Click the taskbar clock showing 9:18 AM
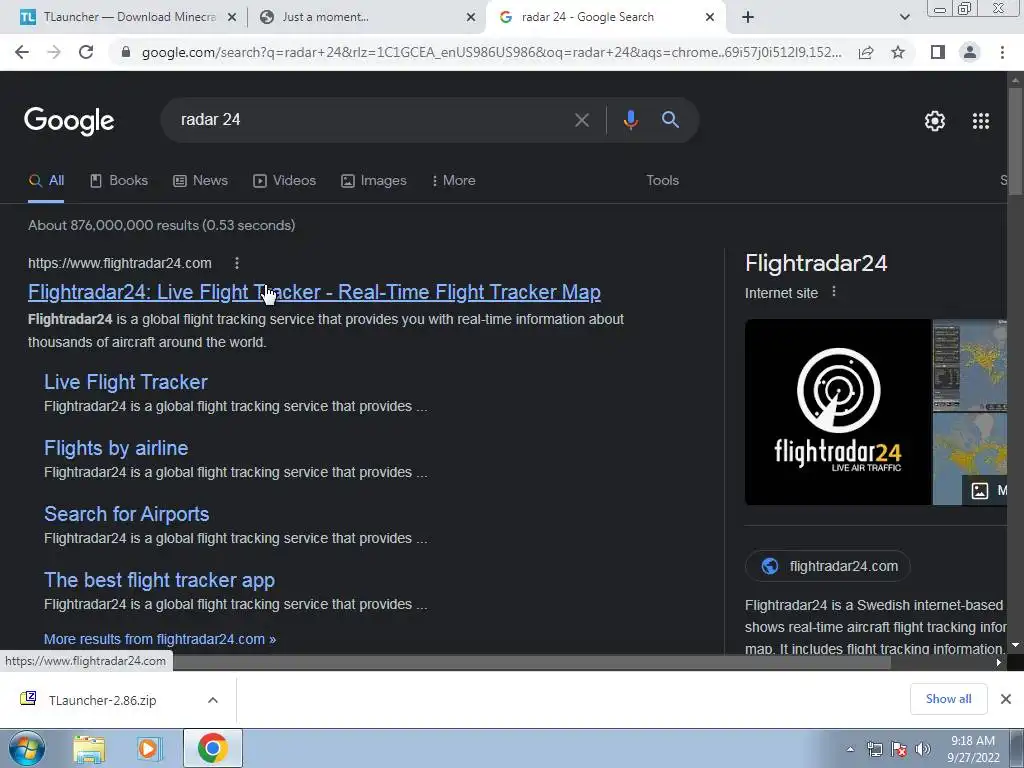Image resolution: width=1024 pixels, height=768 pixels. 972,749
